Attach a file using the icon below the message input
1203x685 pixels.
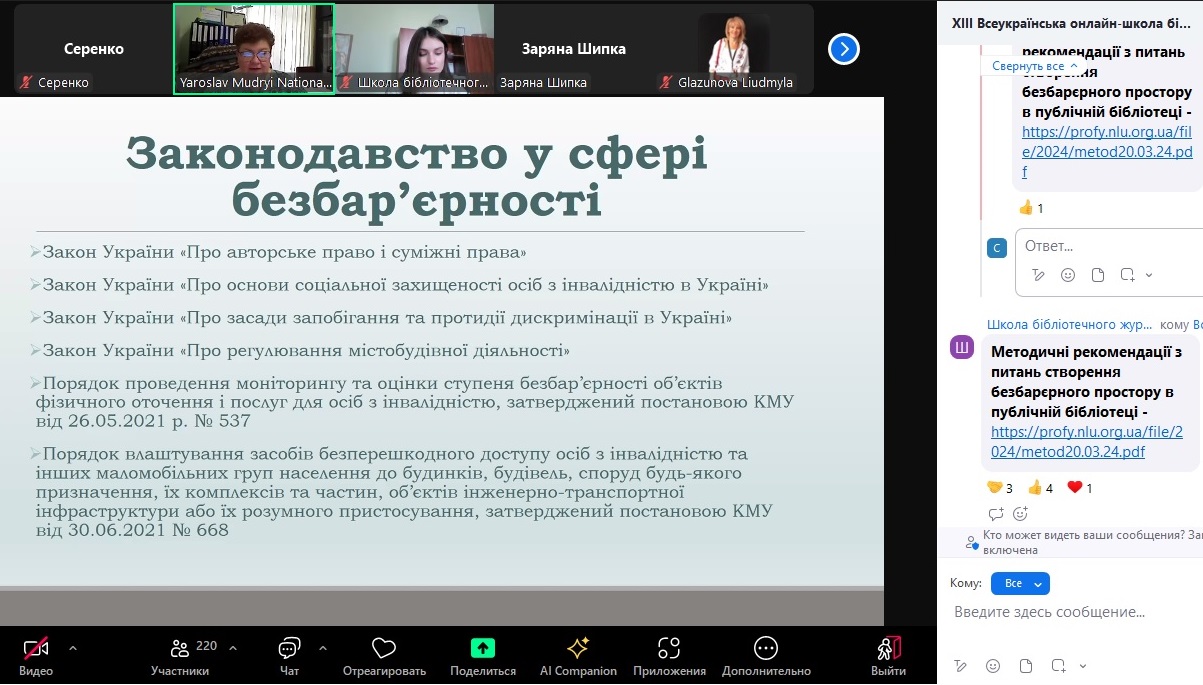[1026, 666]
